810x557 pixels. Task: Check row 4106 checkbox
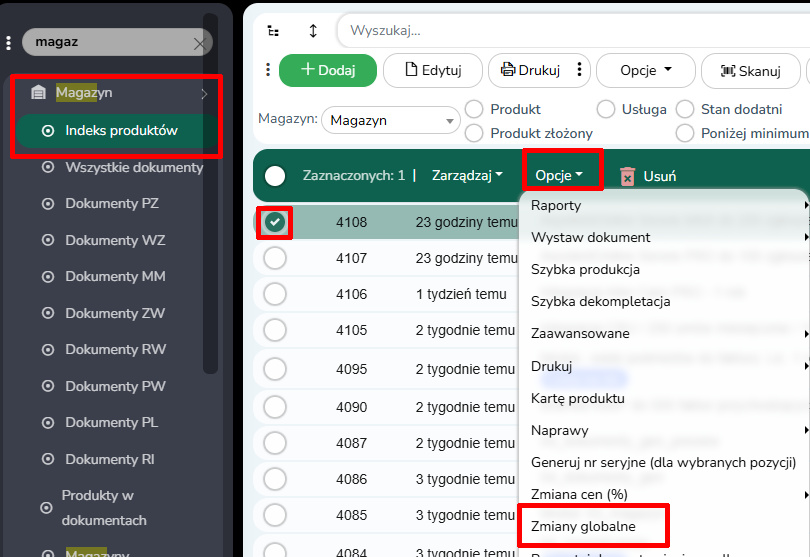[x=275, y=294]
